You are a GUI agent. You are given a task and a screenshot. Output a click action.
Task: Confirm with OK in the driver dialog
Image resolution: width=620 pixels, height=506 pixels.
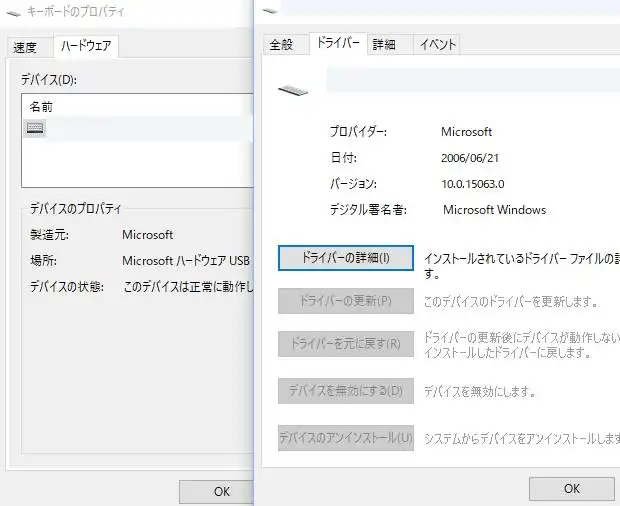tap(572, 489)
